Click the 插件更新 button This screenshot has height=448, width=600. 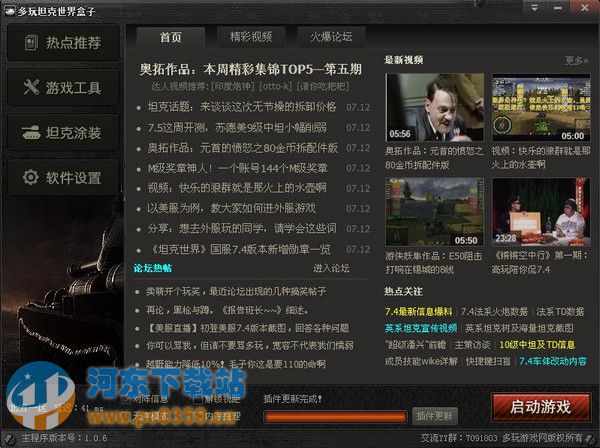(x=435, y=416)
